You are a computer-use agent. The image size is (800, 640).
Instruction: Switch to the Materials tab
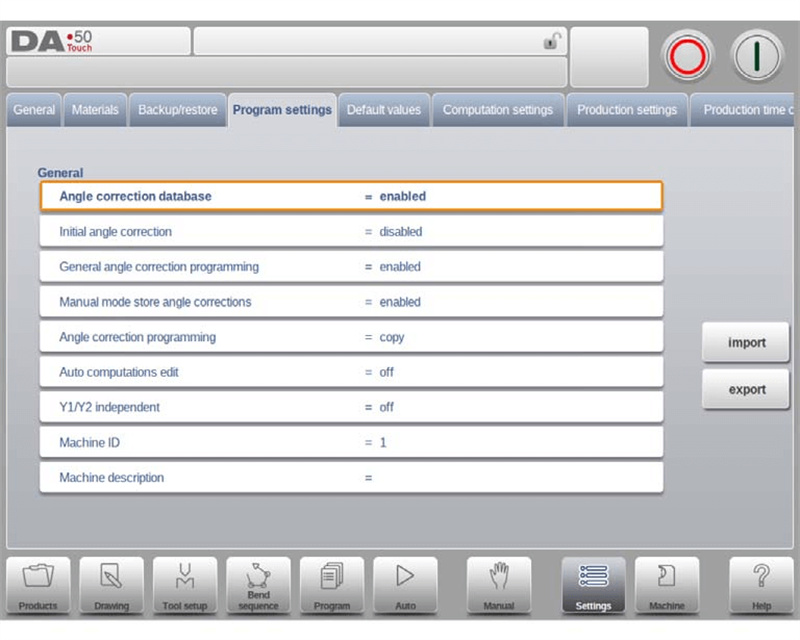(x=95, y=110)
